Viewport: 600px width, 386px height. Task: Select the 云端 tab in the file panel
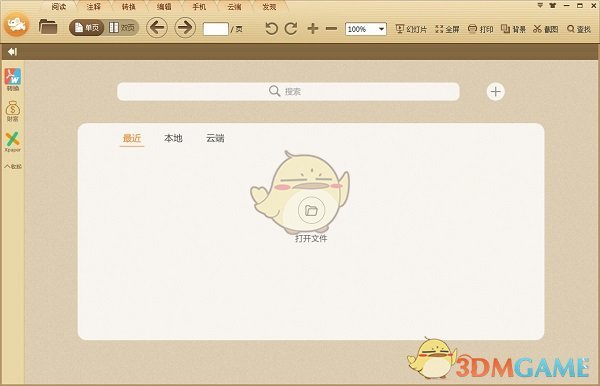pos(215,138)
